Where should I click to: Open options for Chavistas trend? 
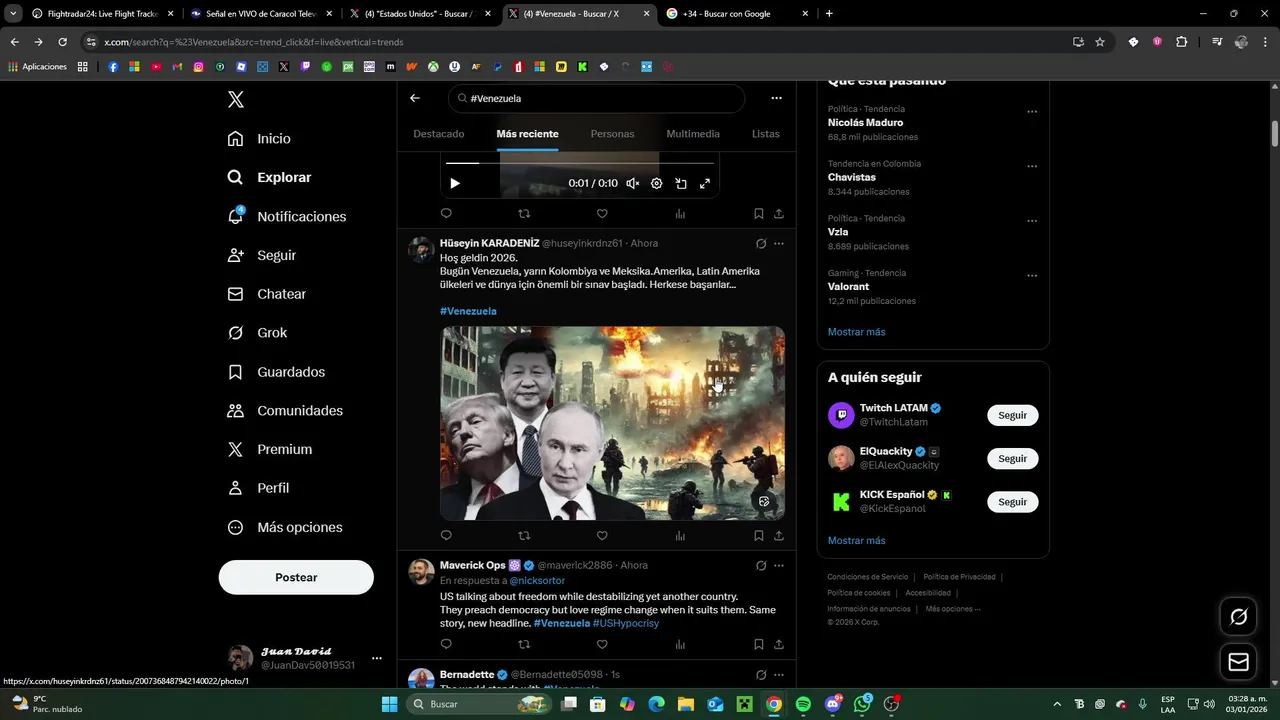coord(1032,166)
